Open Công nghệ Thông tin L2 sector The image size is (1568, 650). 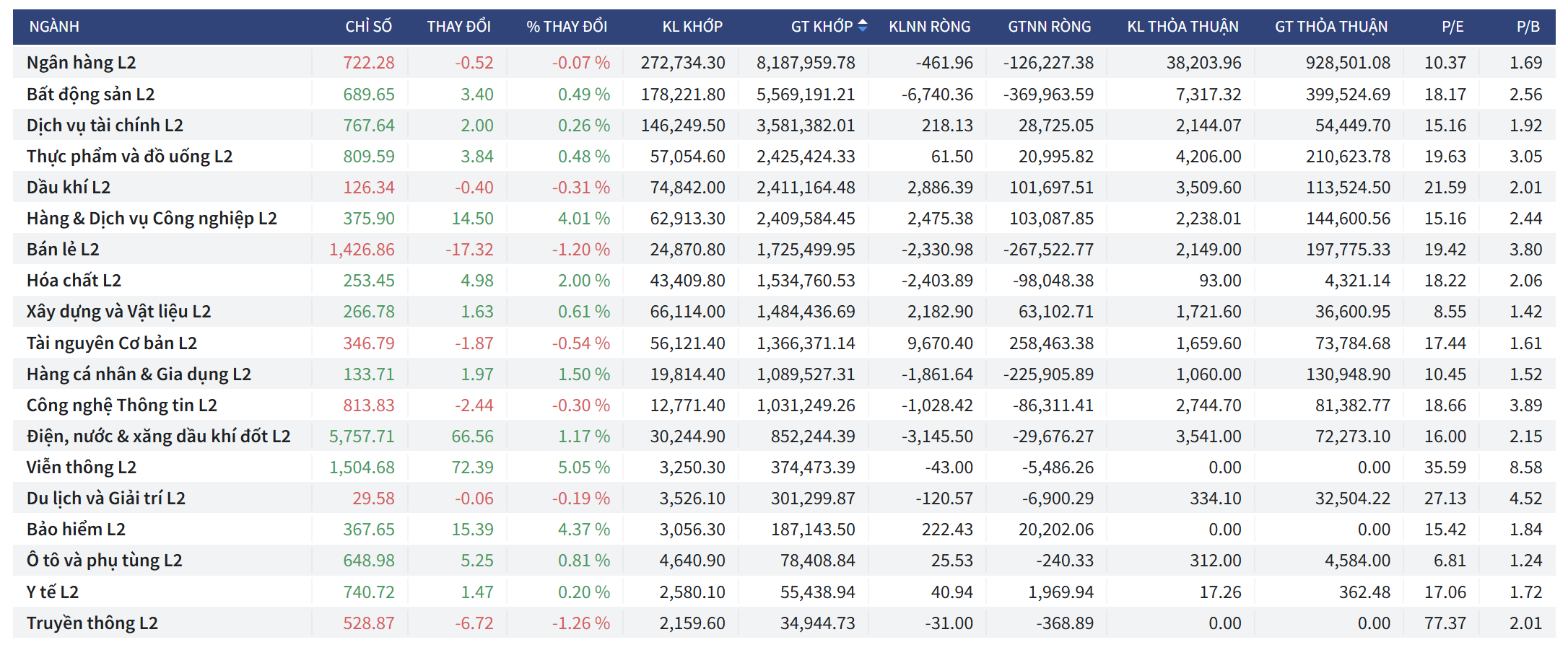[121, 405]
